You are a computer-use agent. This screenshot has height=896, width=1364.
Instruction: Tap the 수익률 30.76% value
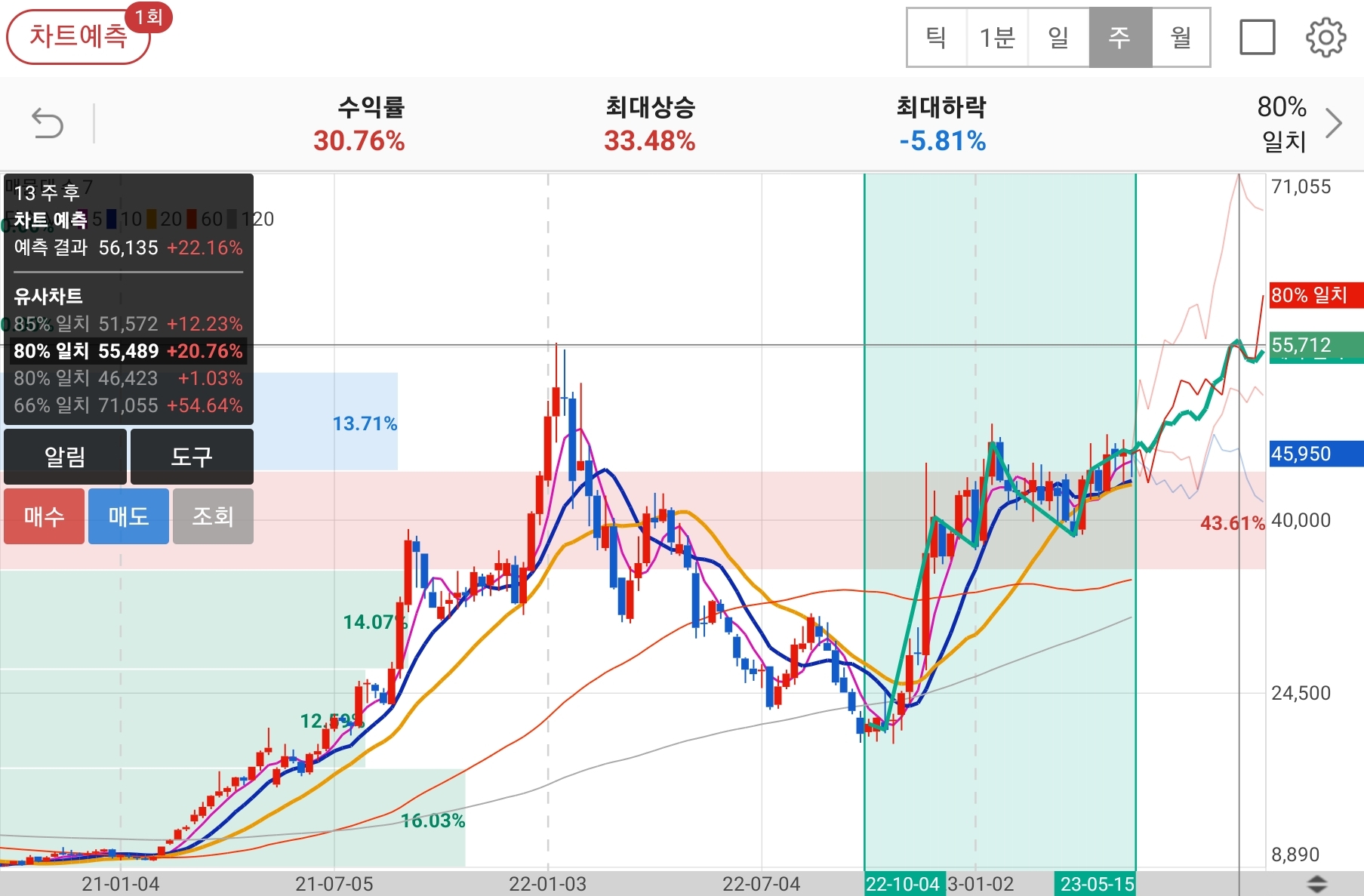(x=359, y=141)
